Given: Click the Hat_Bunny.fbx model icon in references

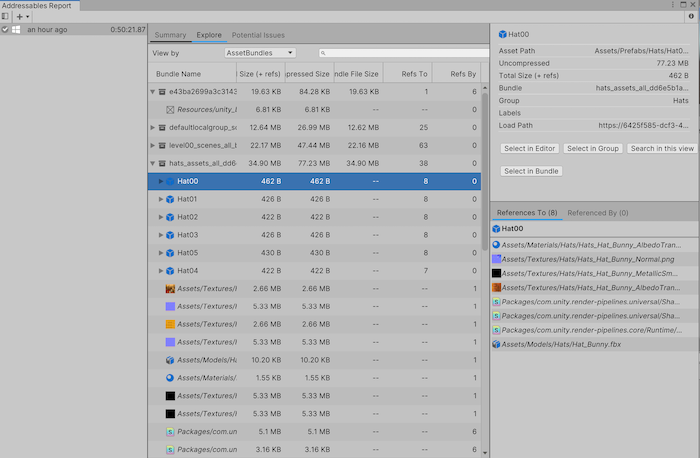Looking at the screenshot, I should click(496, 343).
